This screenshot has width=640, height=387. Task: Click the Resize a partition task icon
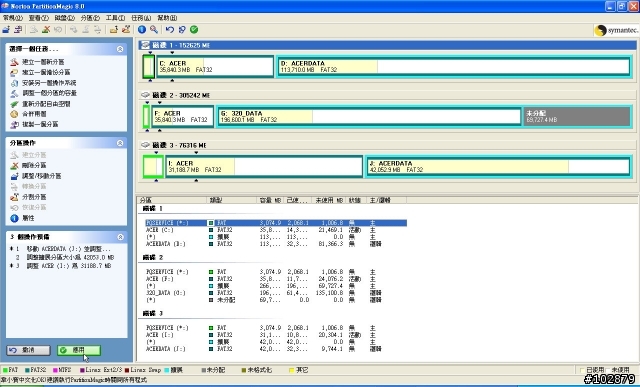click(14, 93)
